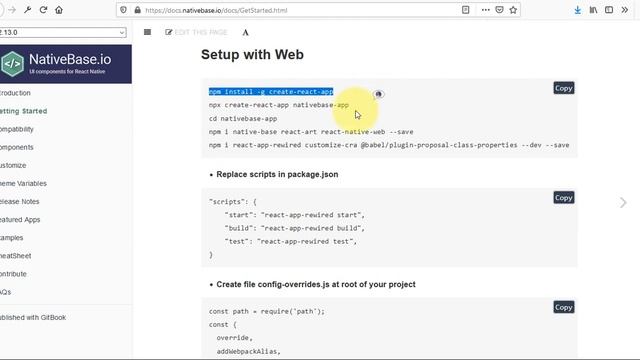Copy the npm install commands block
Viewport: 640px width, 360px height.
[564, 88]
